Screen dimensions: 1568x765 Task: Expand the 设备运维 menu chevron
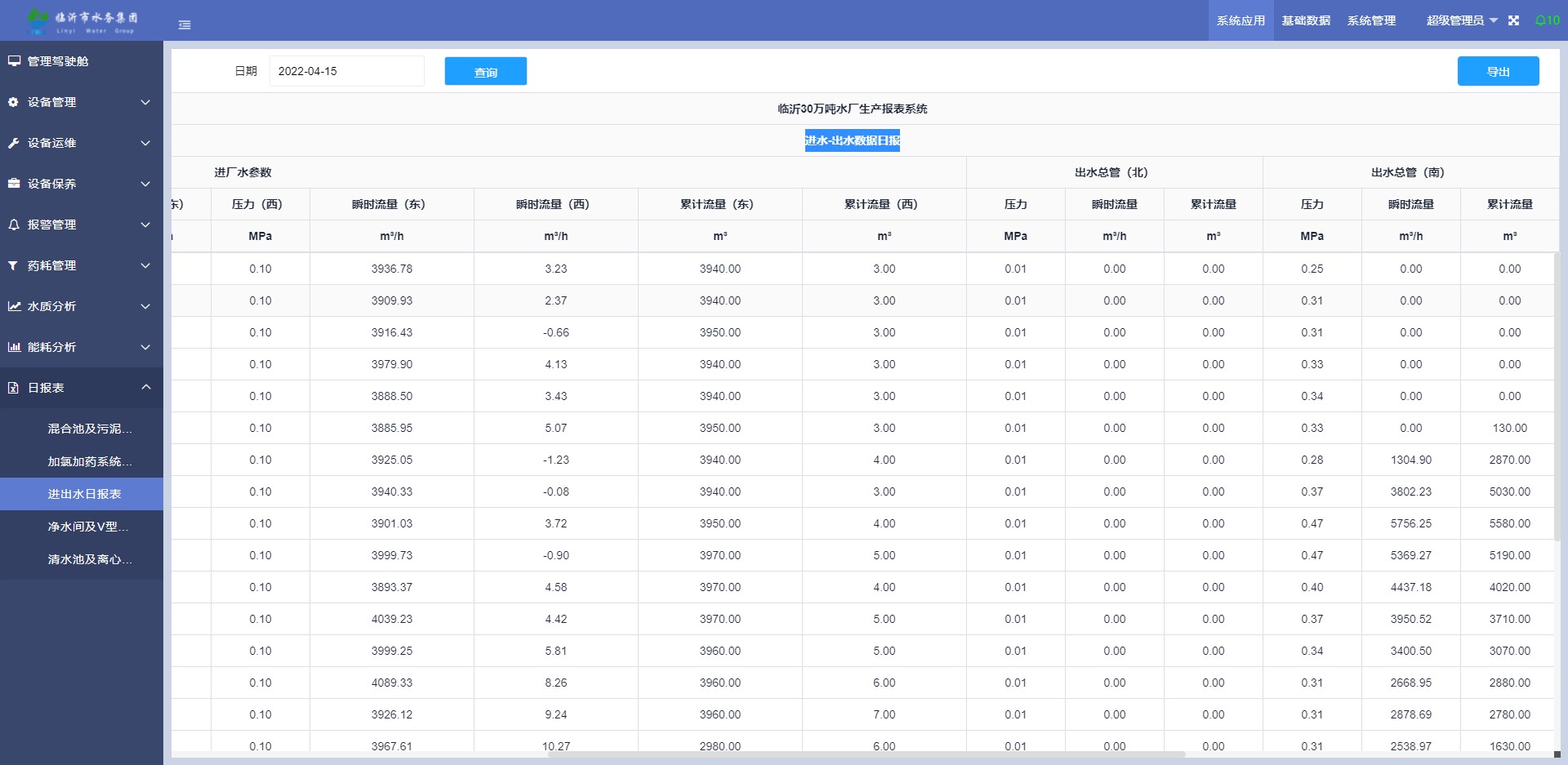click(x=145, y=143)
